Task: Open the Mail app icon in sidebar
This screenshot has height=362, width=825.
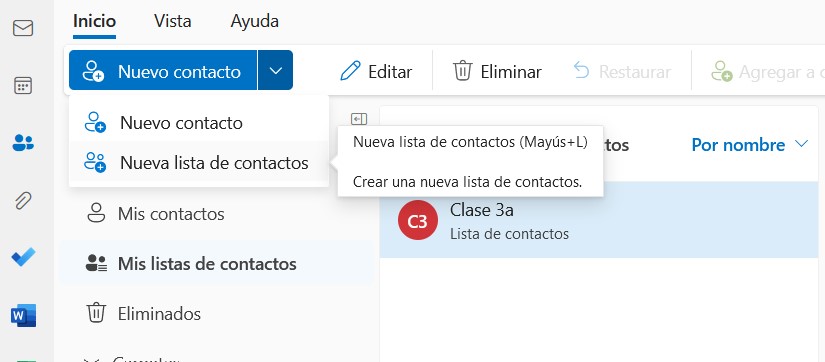Action: pyautogui.click(x=23, y=28)
